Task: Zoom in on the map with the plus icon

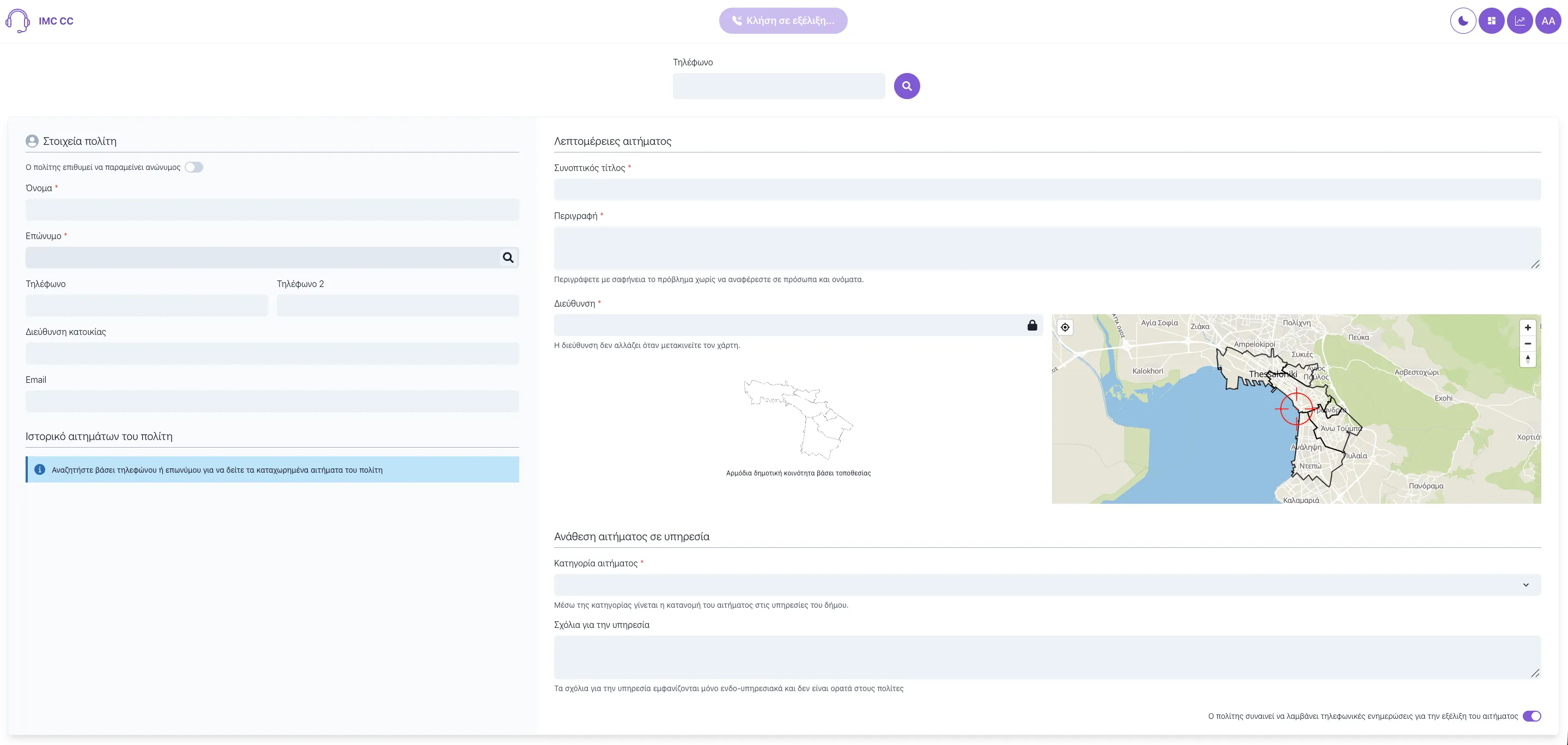Action: (x=1528, y=327)
